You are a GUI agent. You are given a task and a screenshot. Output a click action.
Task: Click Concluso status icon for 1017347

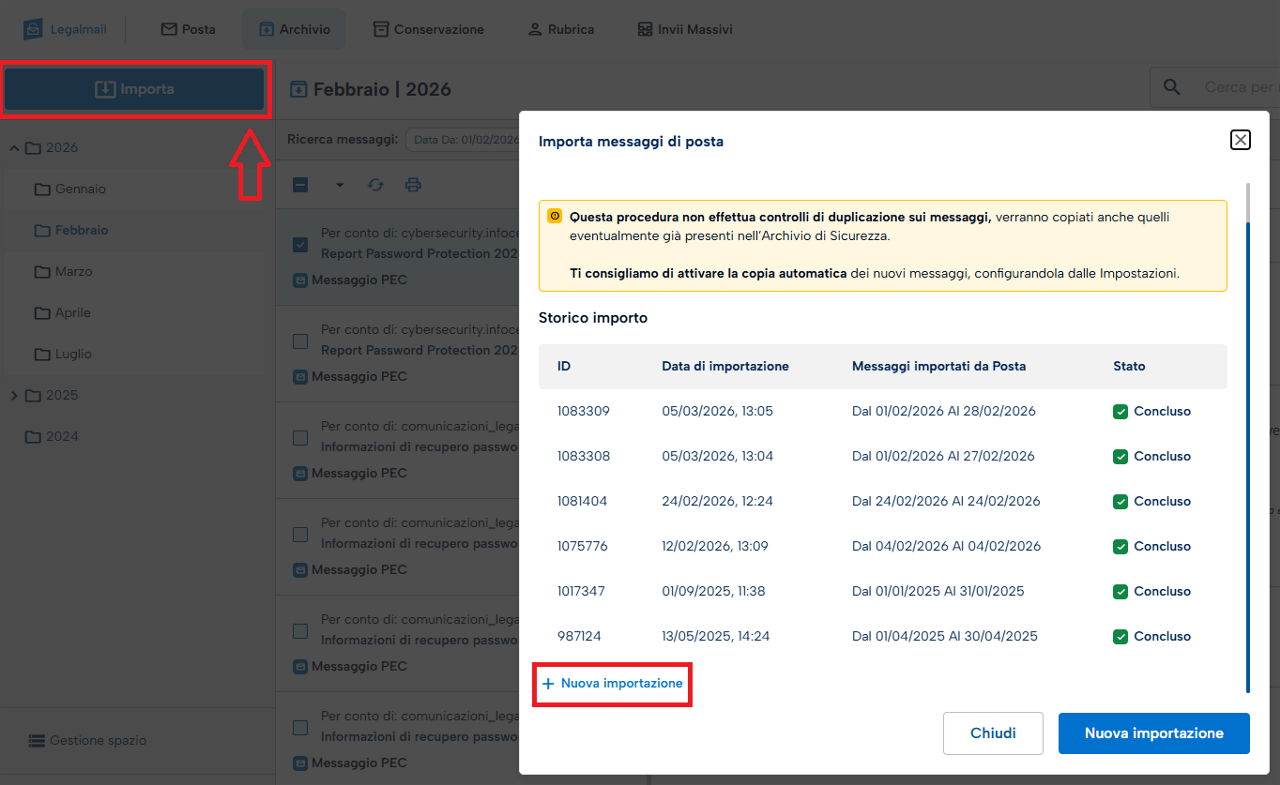(1120, 591)
